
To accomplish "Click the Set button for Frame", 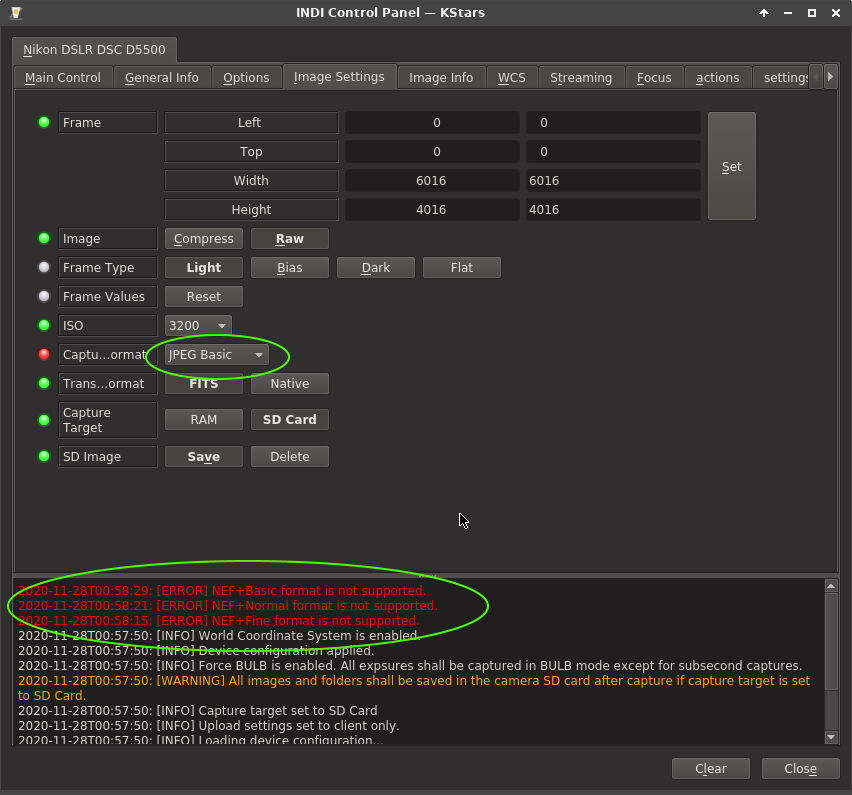I will tap(731, 166).
